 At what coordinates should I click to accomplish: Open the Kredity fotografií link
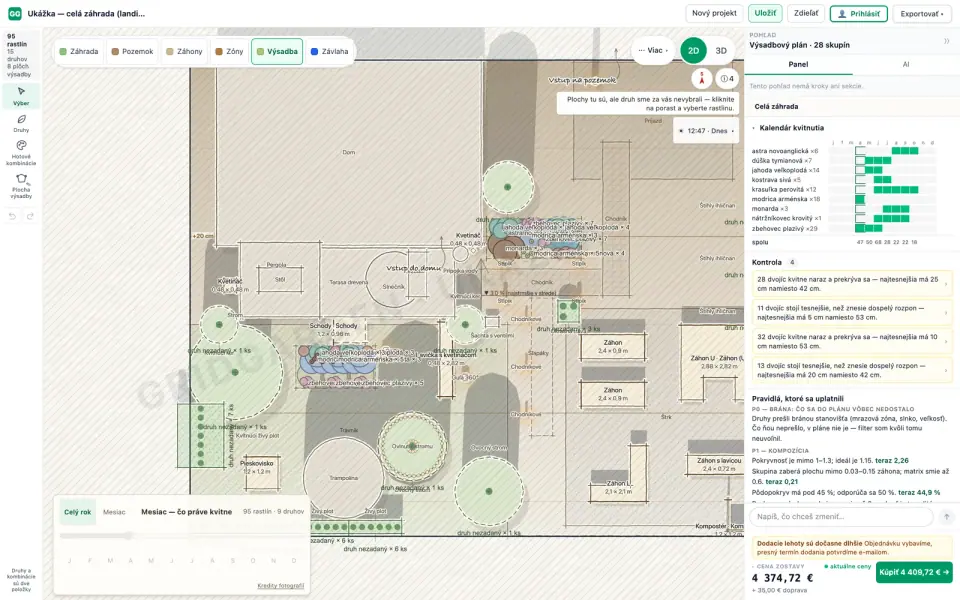(280, 586)
